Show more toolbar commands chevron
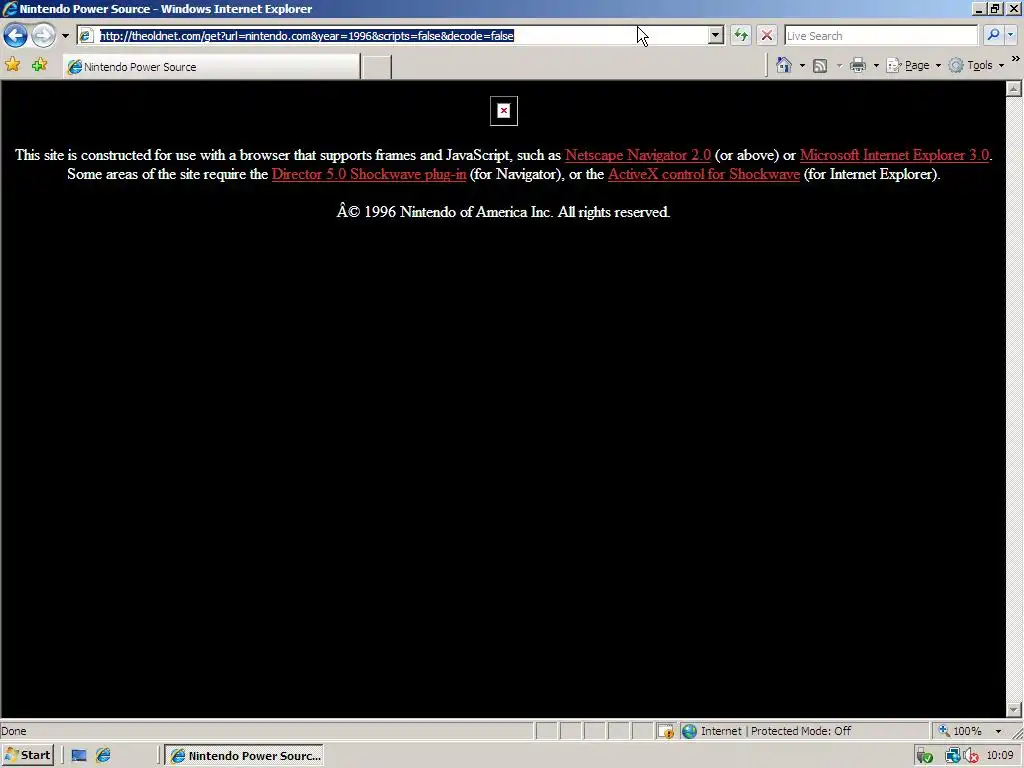Screen dimensions: 1024x768 [x=1016, y=59]
